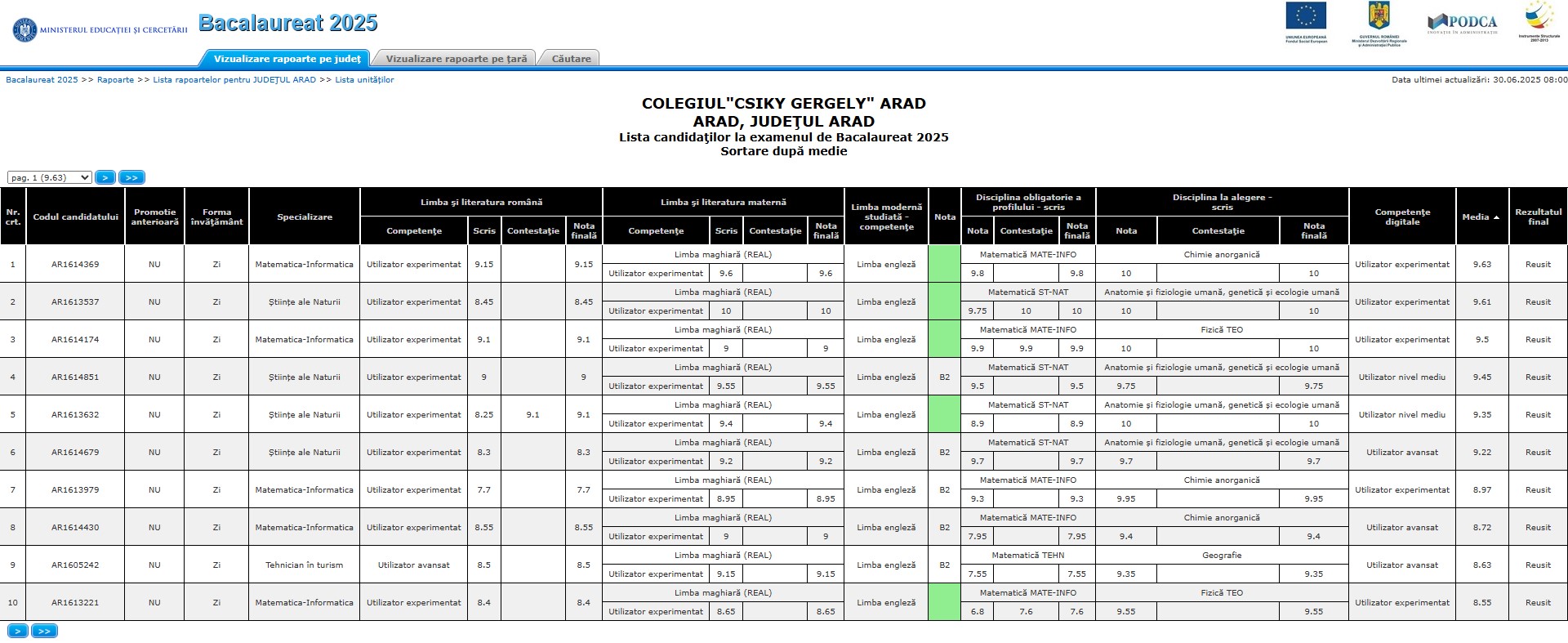Click the PODCA logo
Screen dimensions: 1568x643
coord(1463,23)
